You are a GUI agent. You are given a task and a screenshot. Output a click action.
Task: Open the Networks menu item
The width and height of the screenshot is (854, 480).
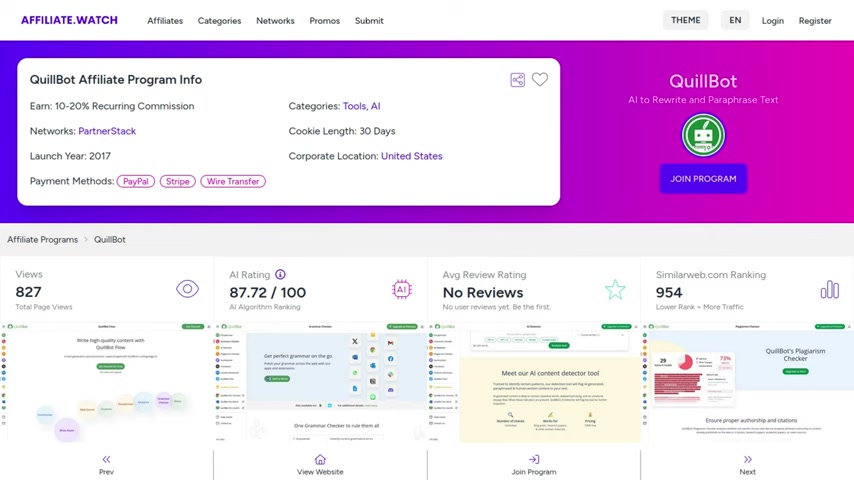(x=275, y=21)
